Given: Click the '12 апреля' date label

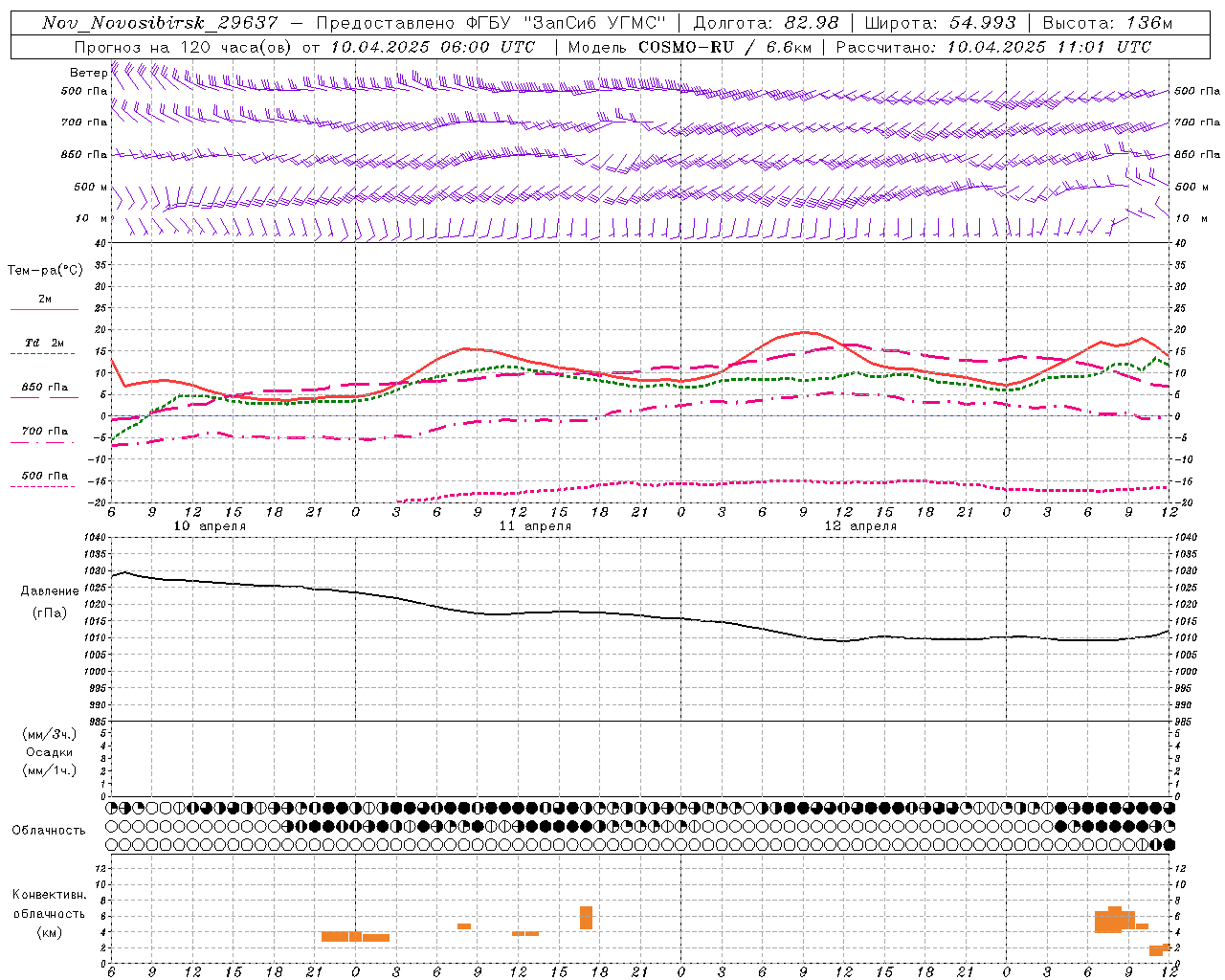Looking at the screenshot, I should click(x=860, y=526).
